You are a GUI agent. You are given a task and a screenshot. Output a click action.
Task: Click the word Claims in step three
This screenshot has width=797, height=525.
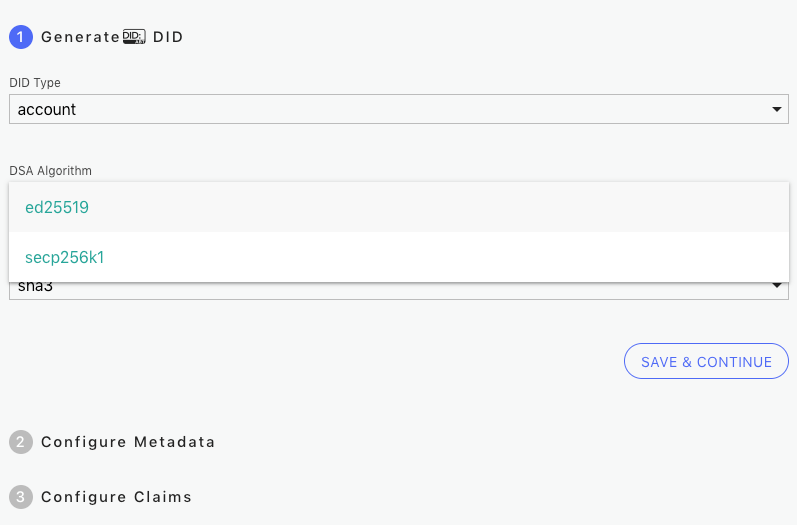163,497
